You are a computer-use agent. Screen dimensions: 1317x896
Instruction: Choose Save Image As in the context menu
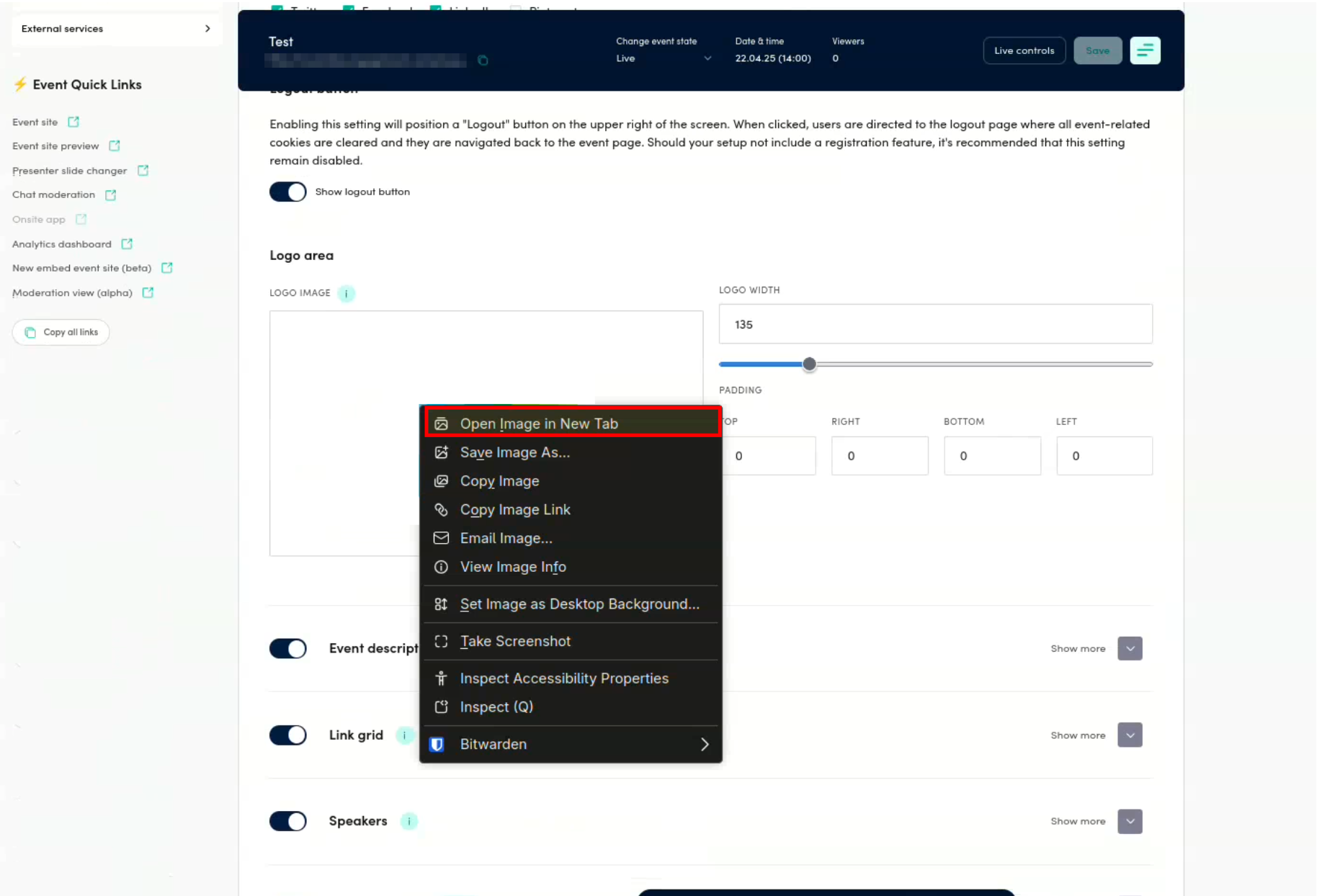pyautogui.click(x=514, y=452)
